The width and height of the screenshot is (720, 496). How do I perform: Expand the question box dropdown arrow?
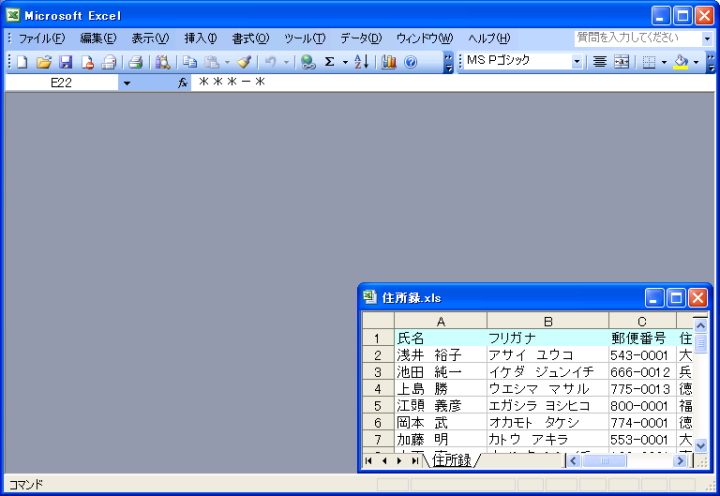pos(707,39)
